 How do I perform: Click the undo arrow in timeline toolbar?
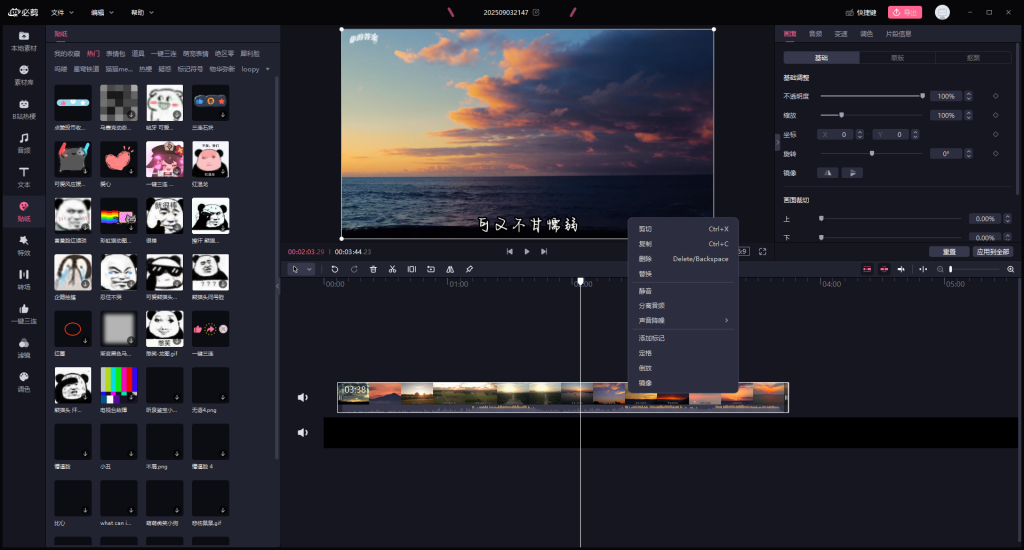tap(334, 269)
